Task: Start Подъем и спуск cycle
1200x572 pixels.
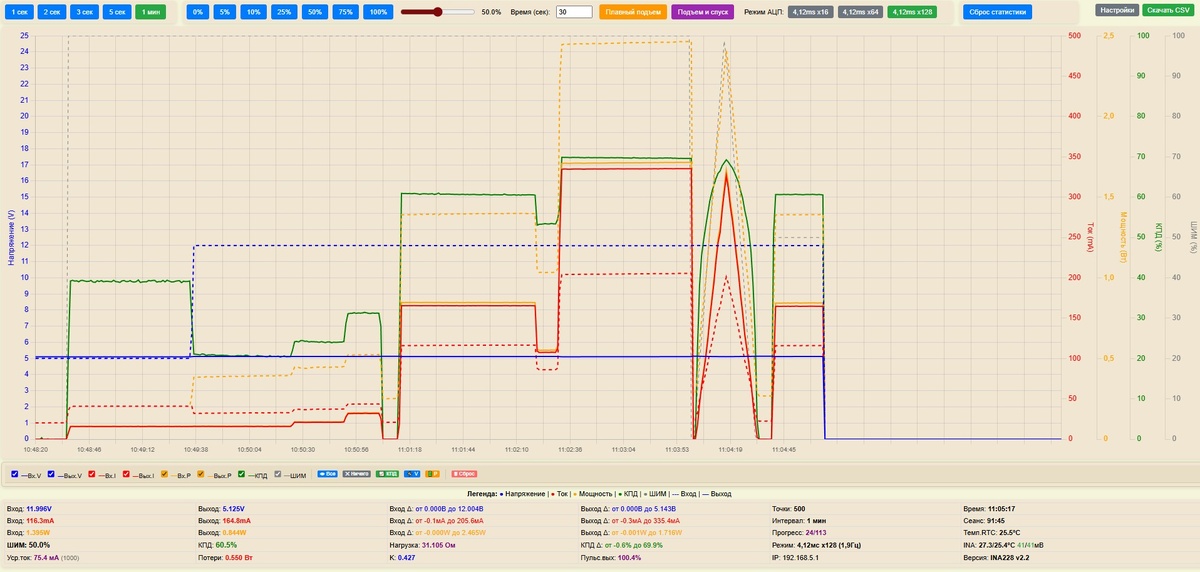Action: (x=703, y=12)
